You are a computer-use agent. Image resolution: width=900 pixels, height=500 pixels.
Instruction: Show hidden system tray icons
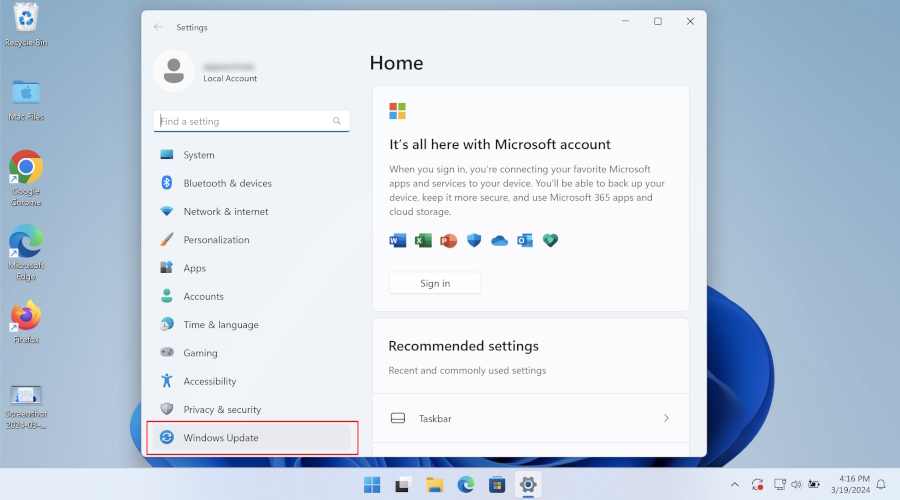735,485
